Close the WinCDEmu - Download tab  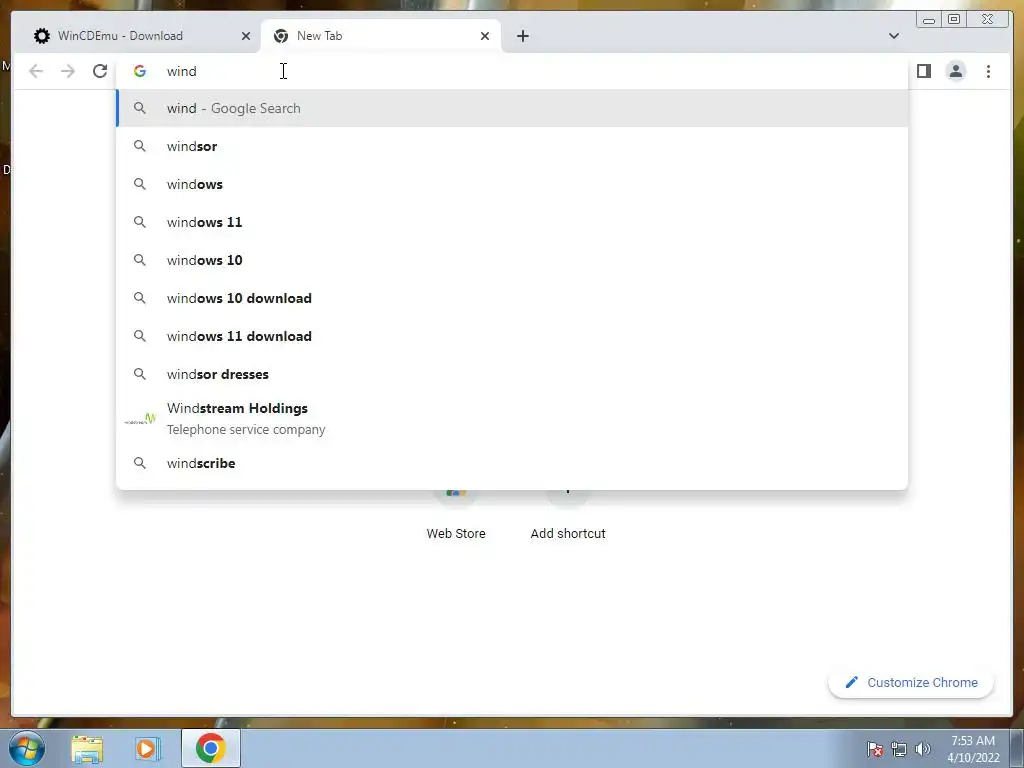tap(246, 36)
